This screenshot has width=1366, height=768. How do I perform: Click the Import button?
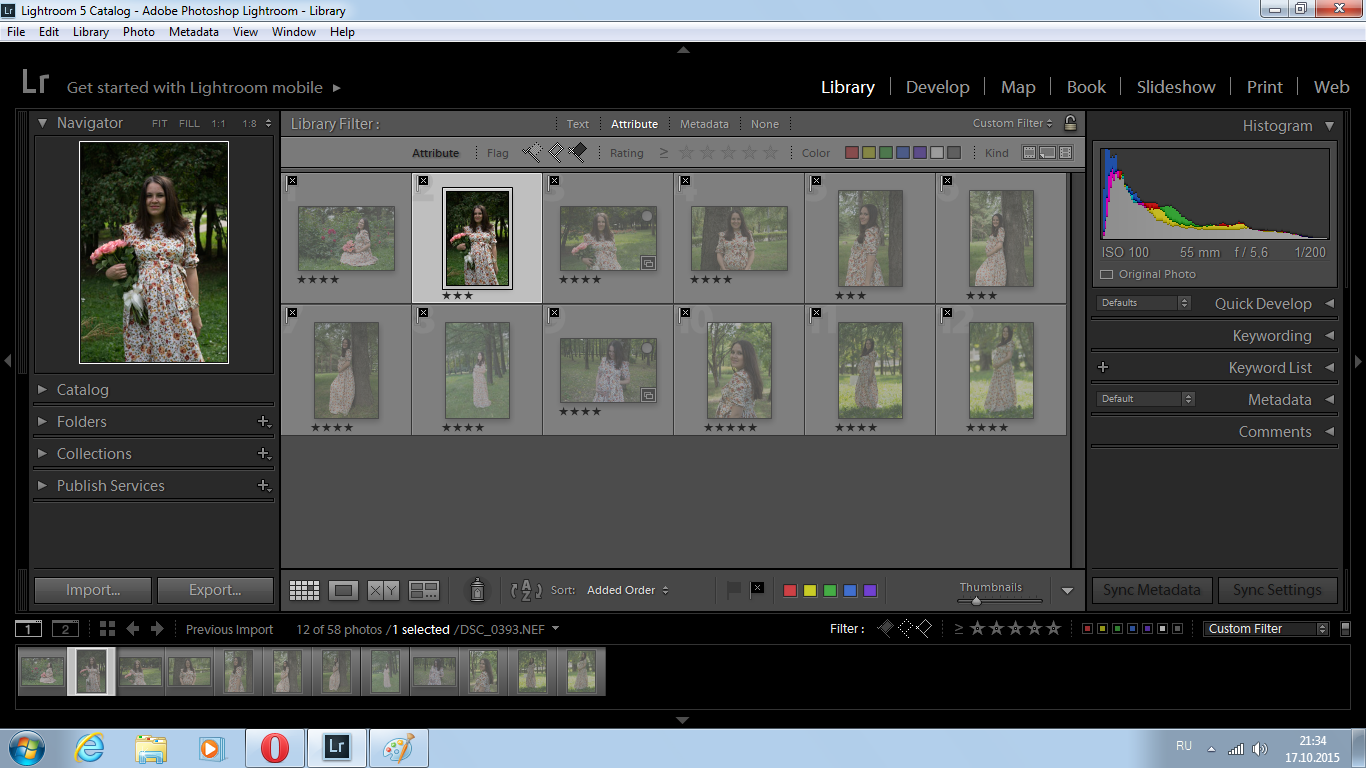93,590
